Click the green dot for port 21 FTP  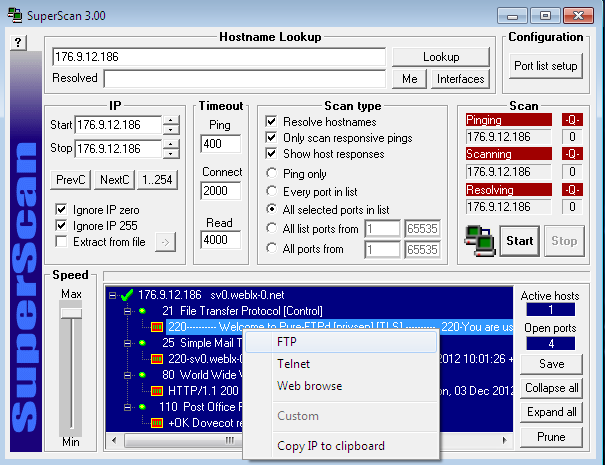142,311
